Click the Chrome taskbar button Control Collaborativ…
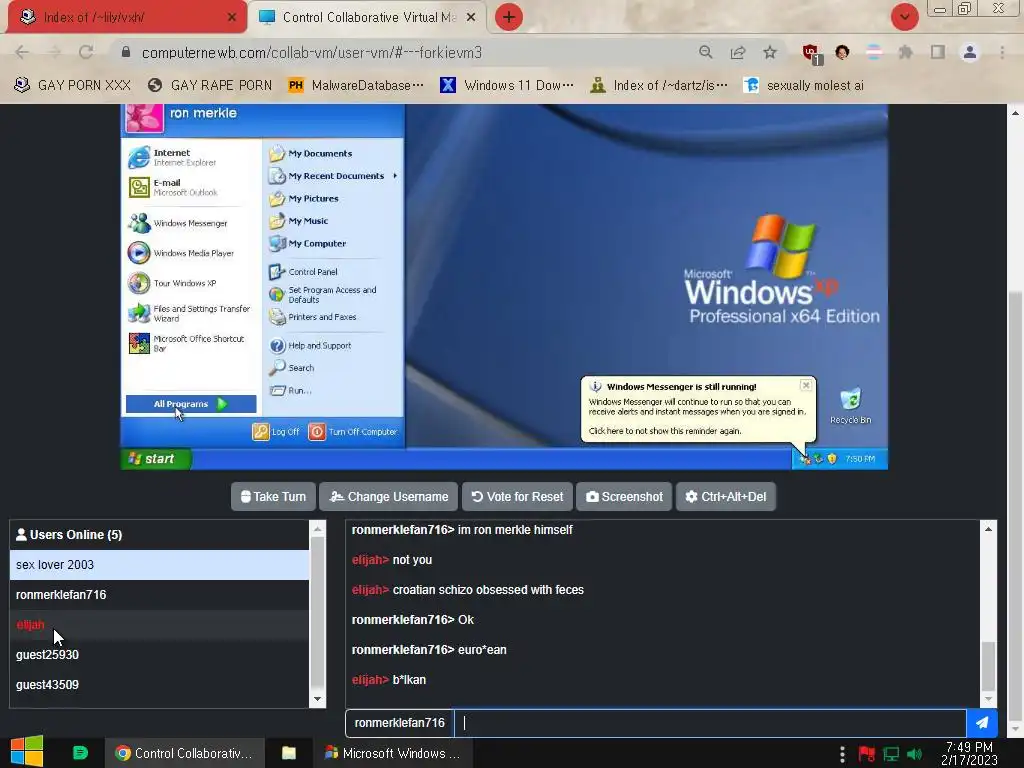Screen dimensions: 1024x768 (x=185, y=753)
